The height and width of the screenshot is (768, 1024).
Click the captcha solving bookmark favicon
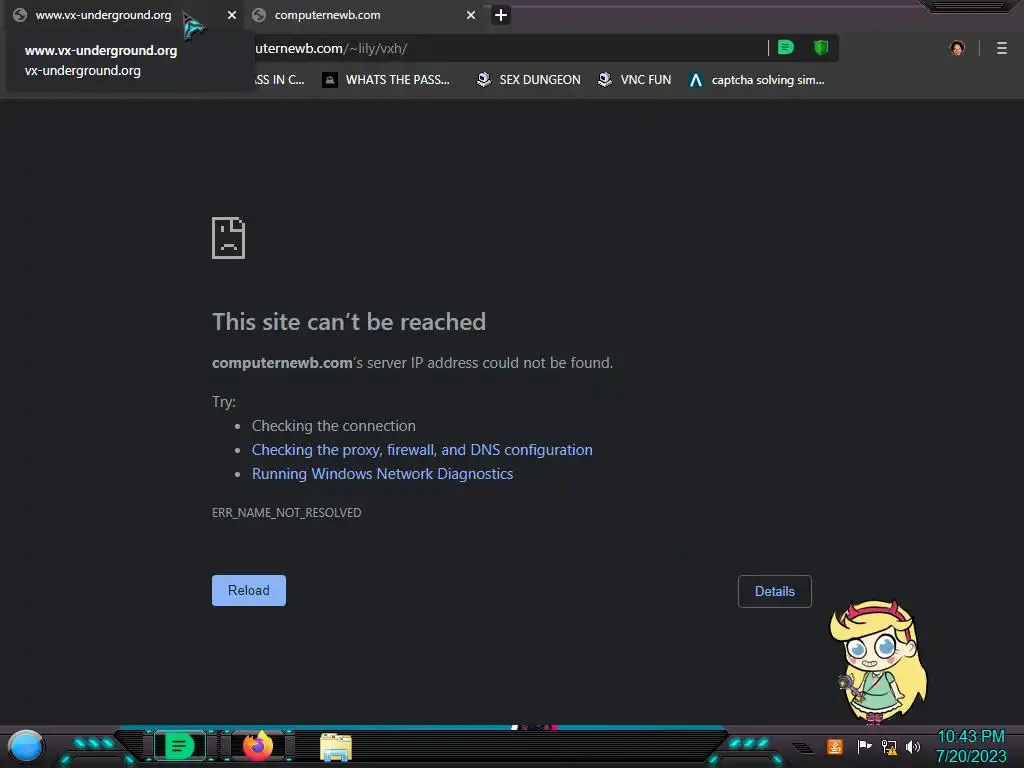click(x=696, y=80)
